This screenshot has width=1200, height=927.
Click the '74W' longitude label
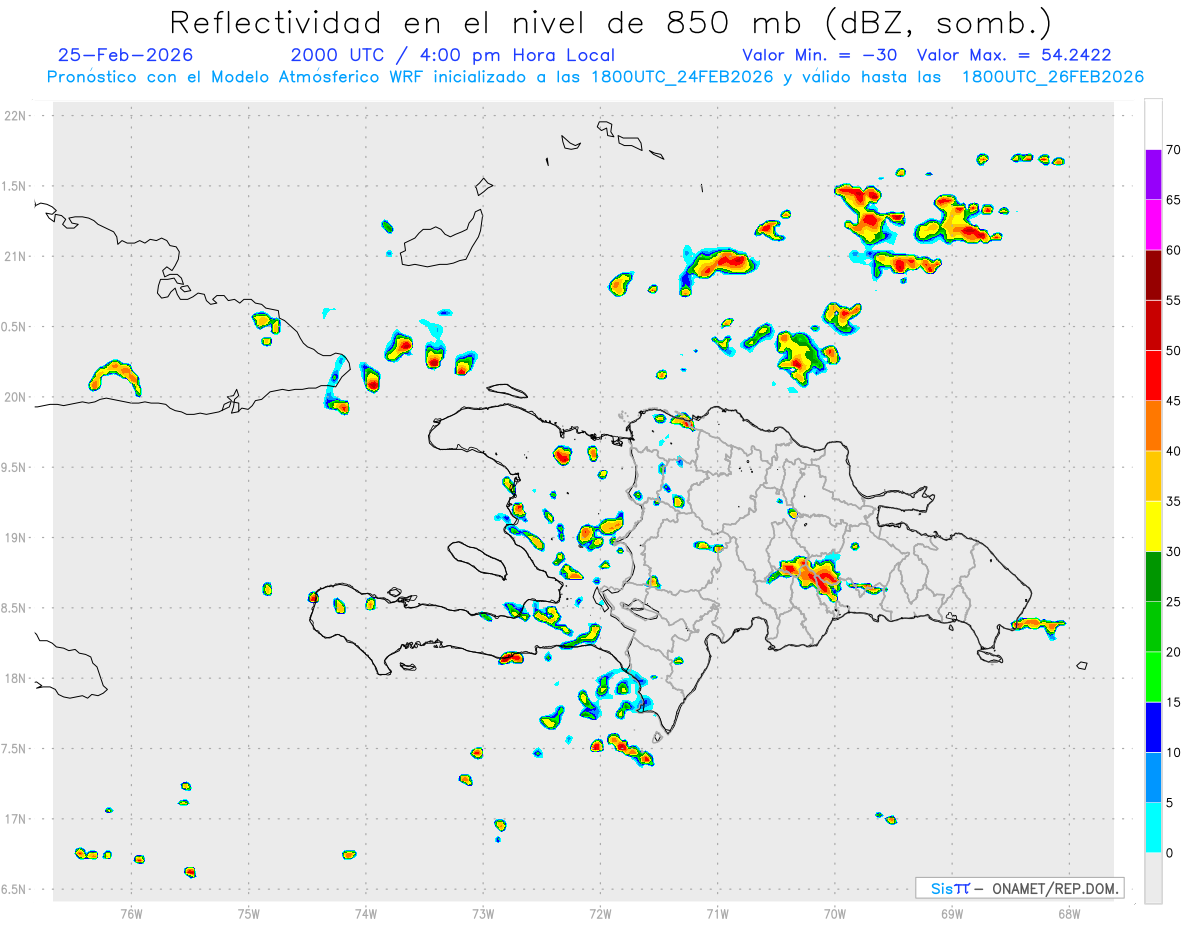tap(366, 913)
